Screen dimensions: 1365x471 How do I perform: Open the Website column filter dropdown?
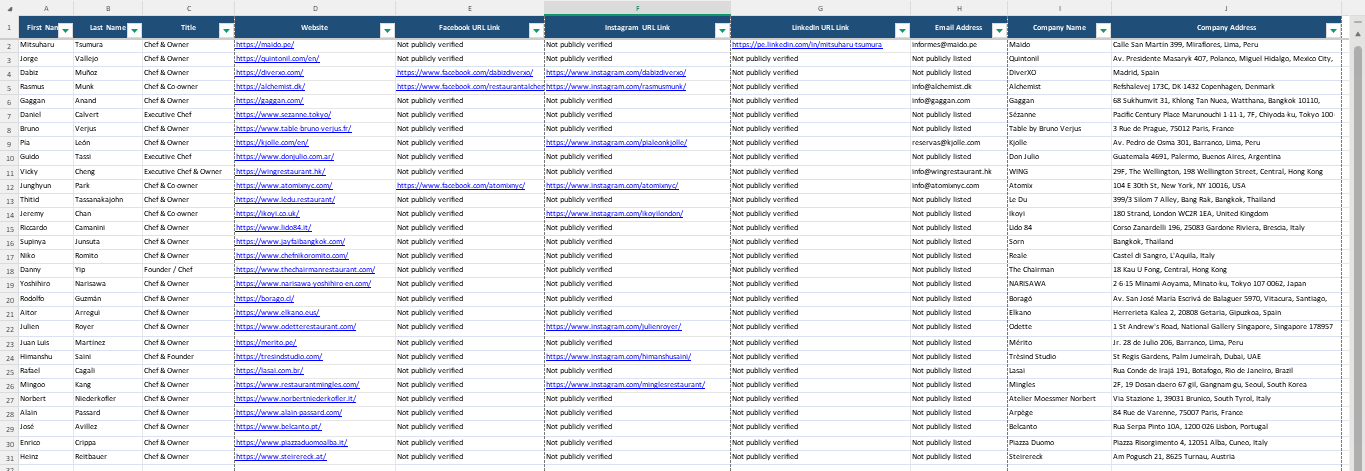(388, 31)
